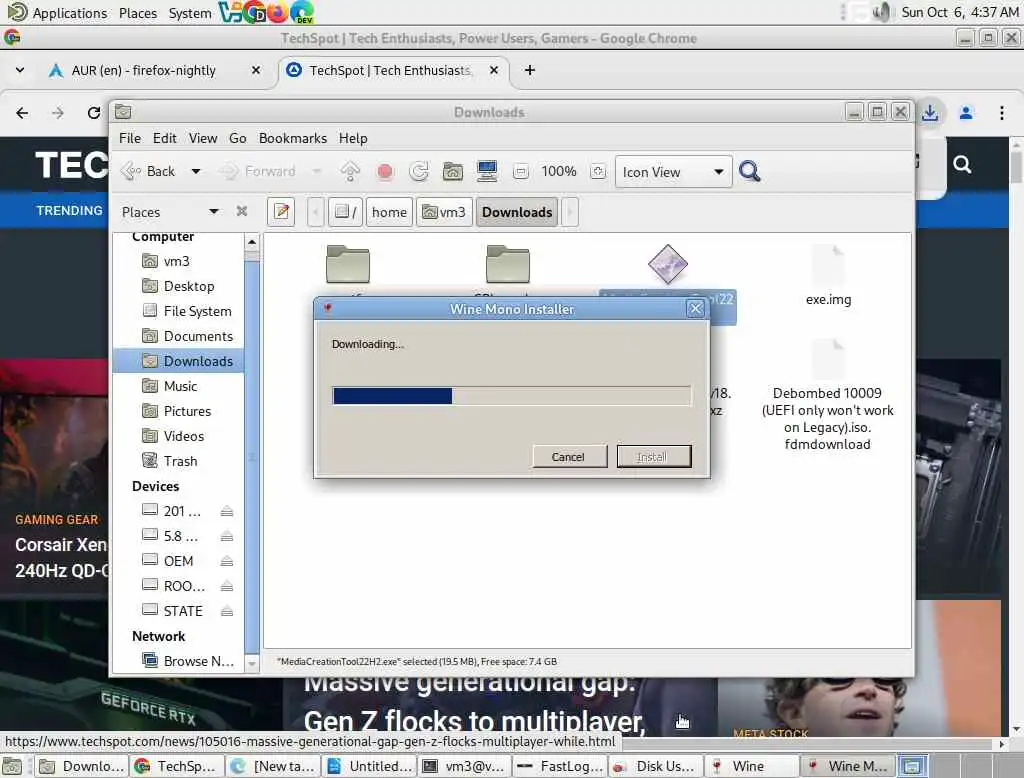Open Go menu in Downloads window
Image resolution: width=1024 pixels, height=778 pixels.
(238, 138)
